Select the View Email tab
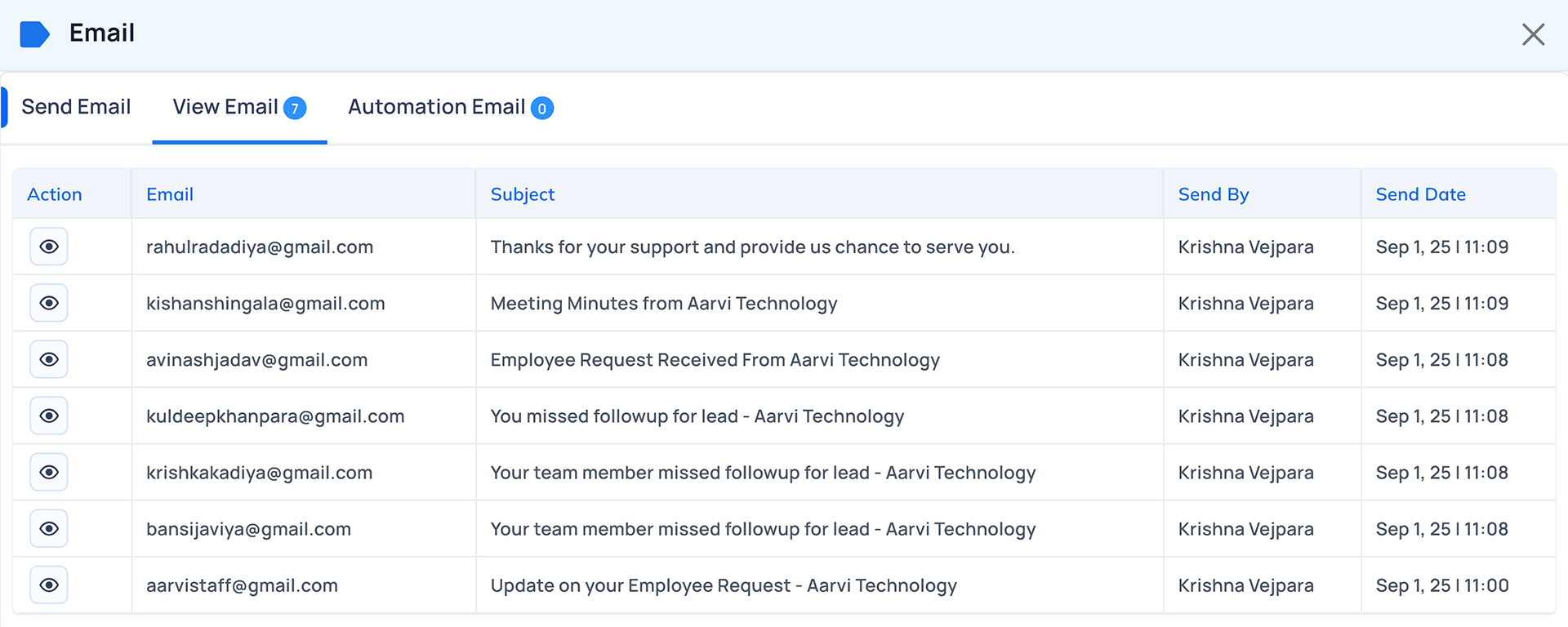Viewport: 1568px width, 627px height. 225,107
